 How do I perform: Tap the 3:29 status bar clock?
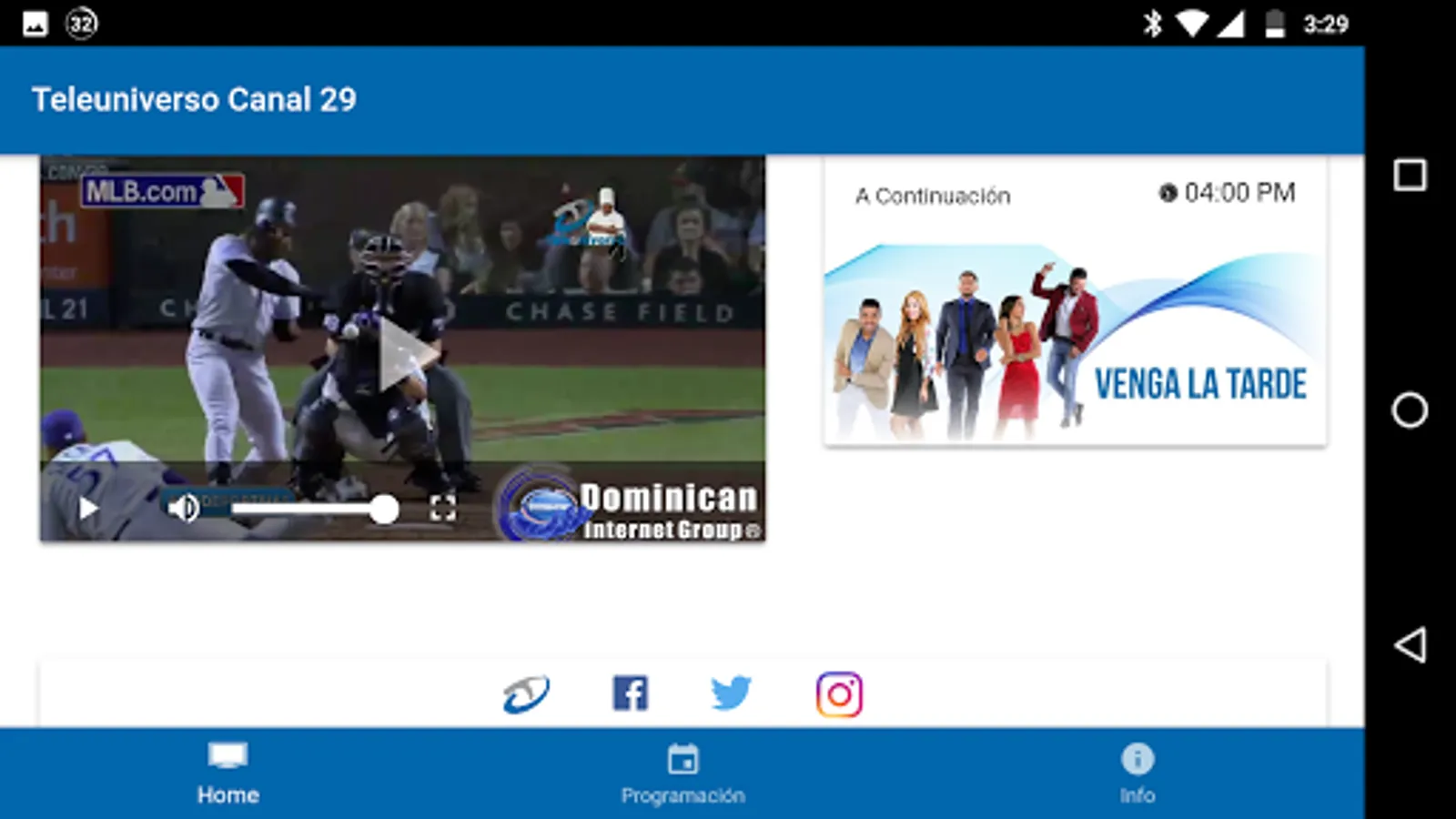pos(1325,24)
